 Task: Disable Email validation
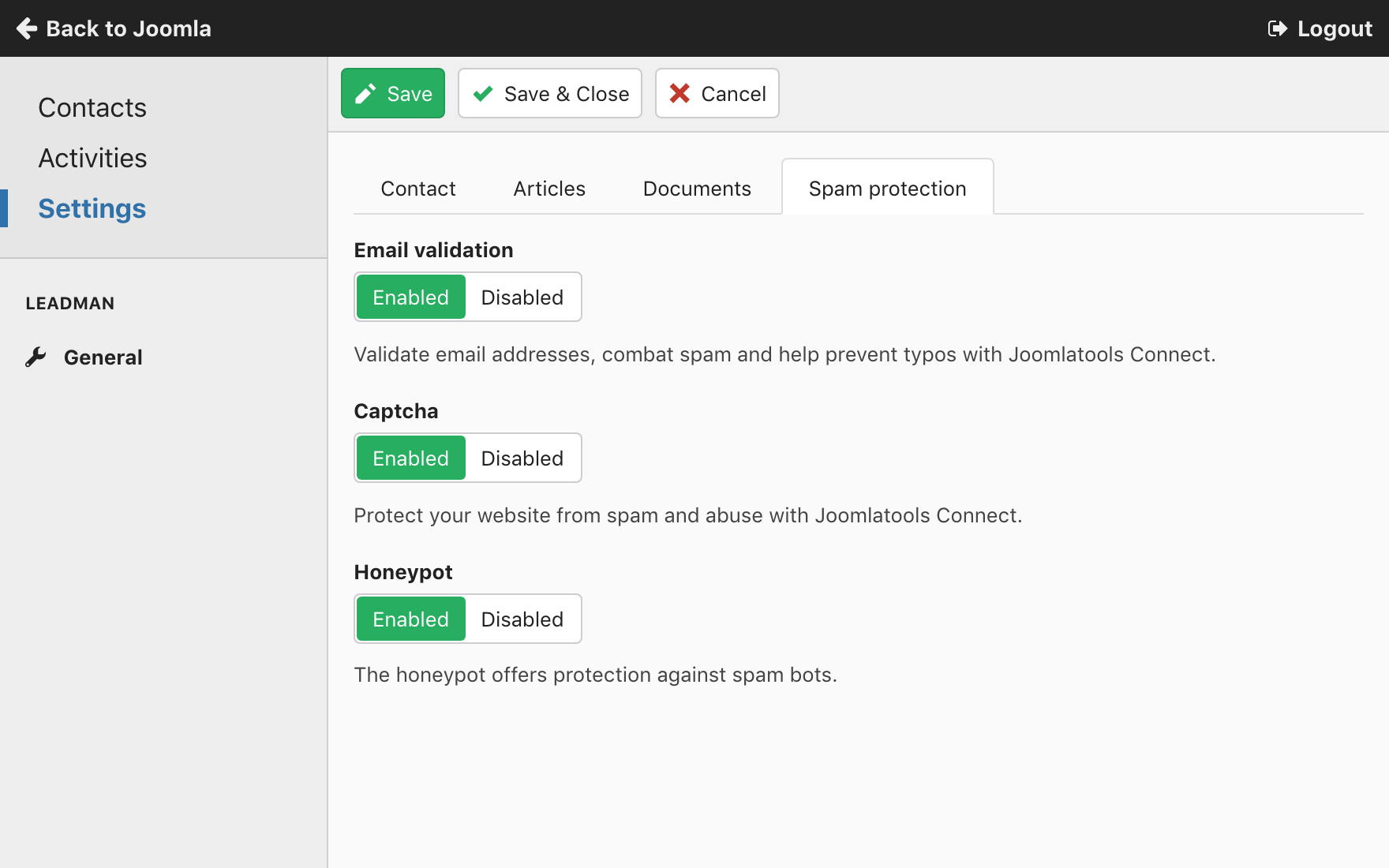[x=522, y=297]
